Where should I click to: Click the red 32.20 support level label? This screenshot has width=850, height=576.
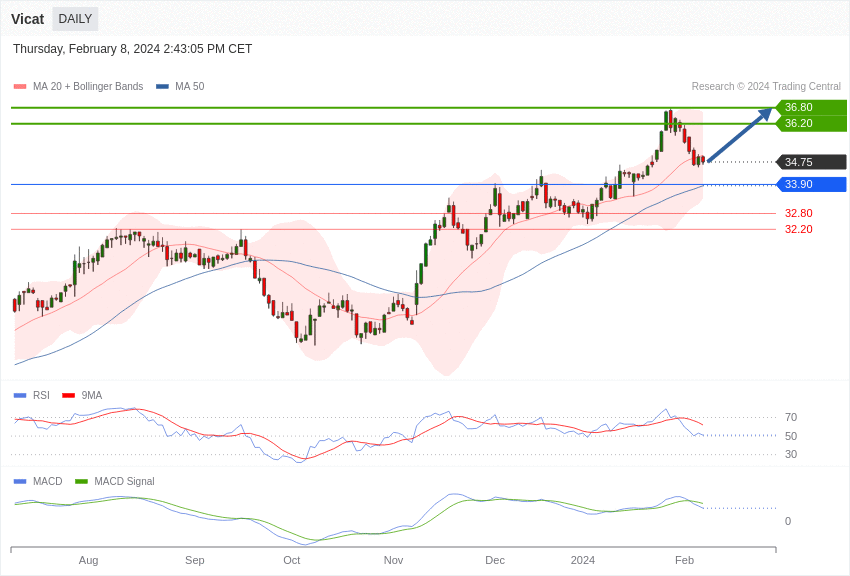click(x=798, y=229)
